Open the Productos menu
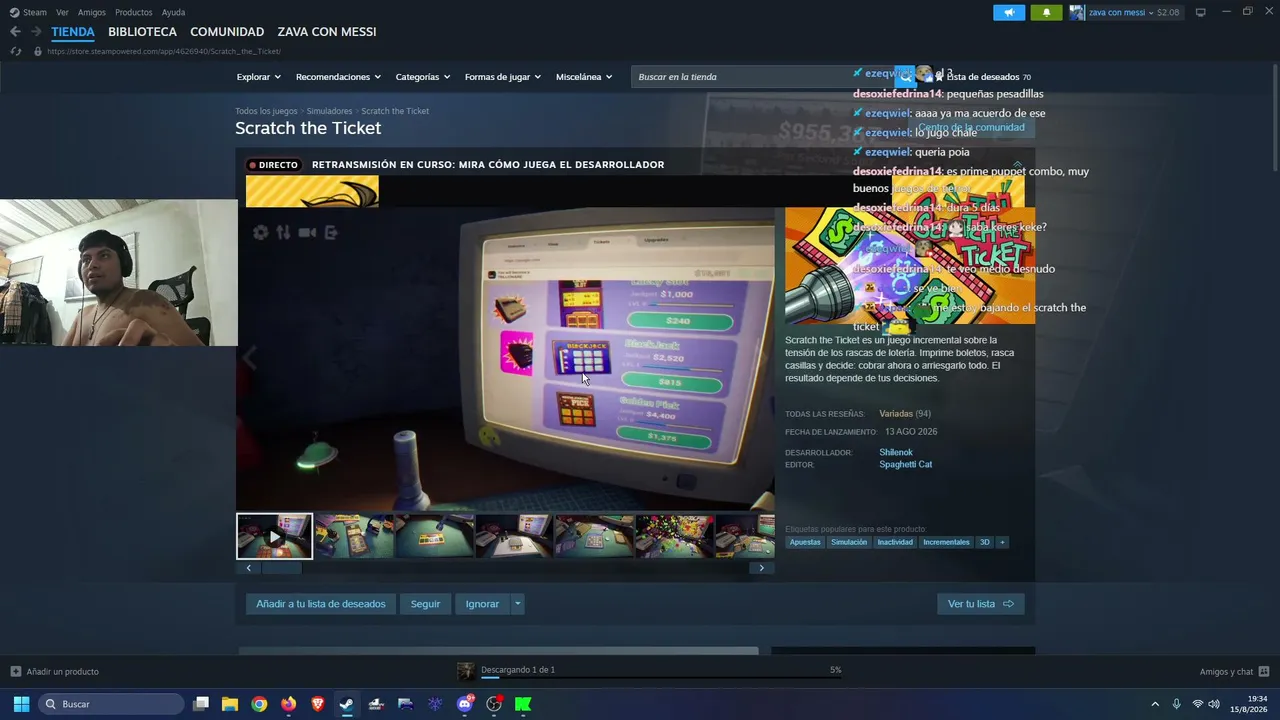Viewport: 1280px width, 720px height. pyautogui.click(x=134, y=12)
